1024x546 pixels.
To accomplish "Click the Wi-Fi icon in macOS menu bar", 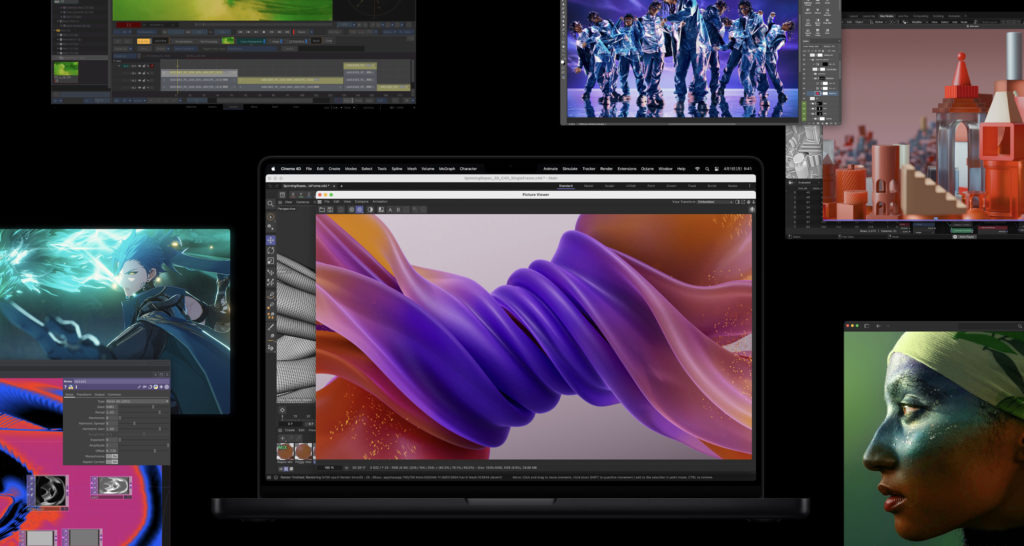I will click(x=696, y=169).
